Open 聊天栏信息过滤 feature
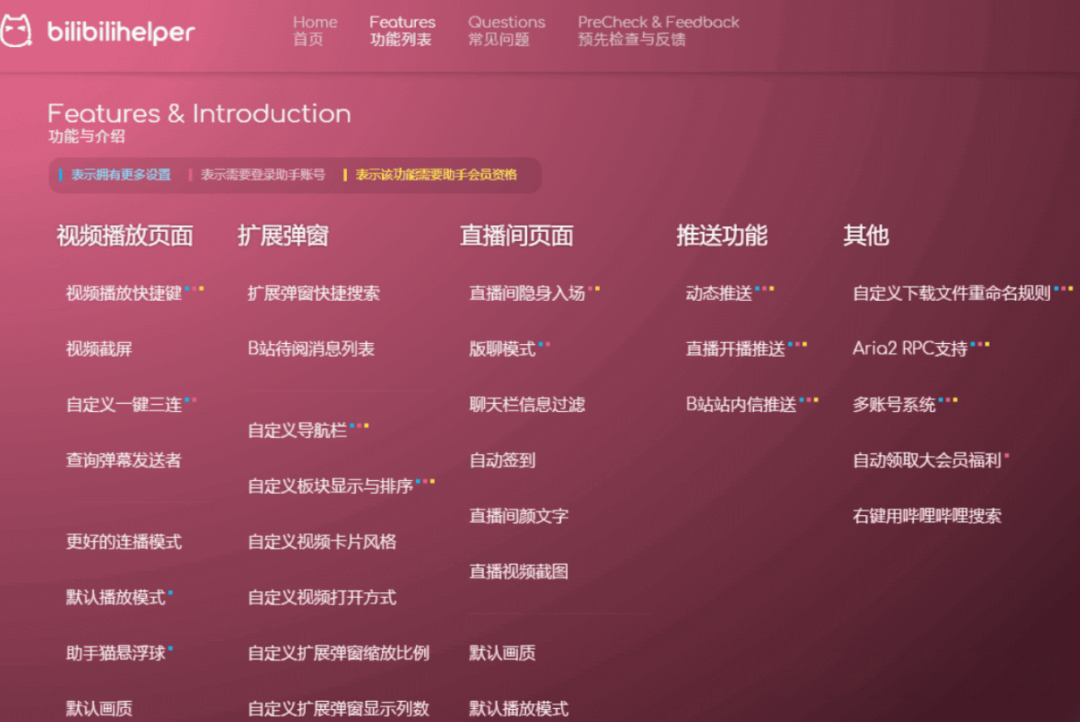The image size is (1080, 722). point(527,404)
